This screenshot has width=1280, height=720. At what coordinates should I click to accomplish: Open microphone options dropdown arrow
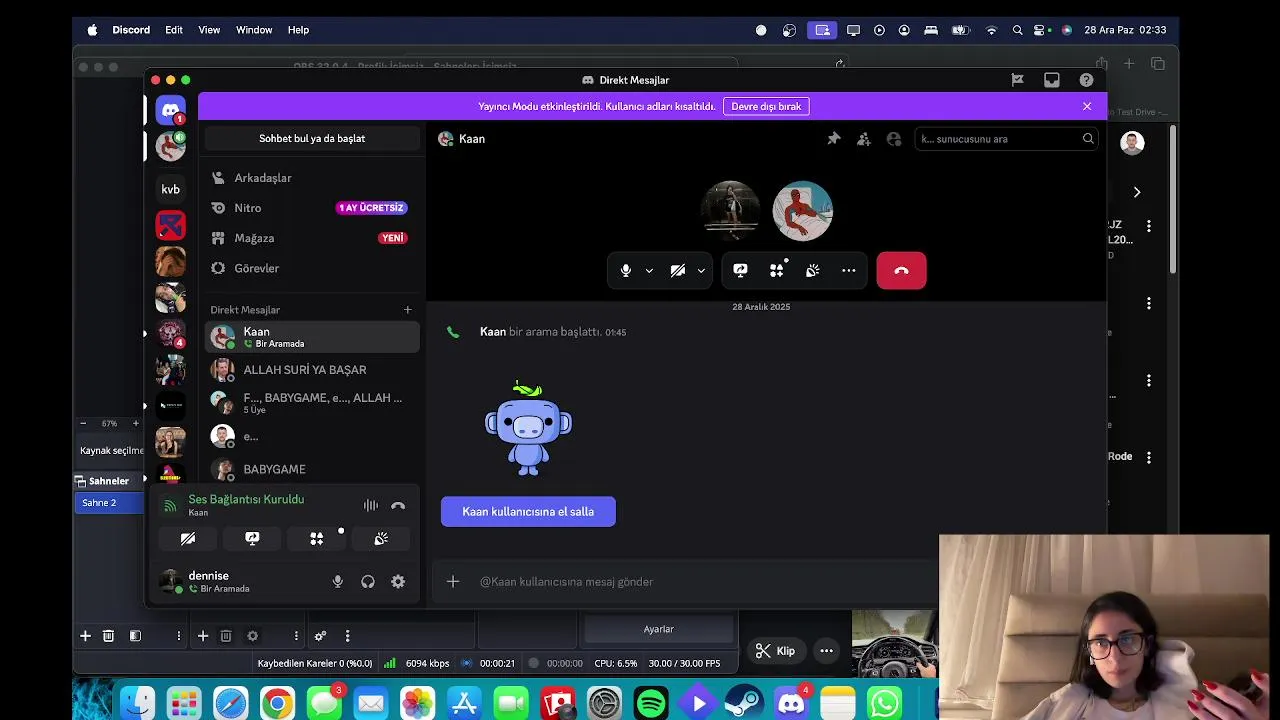pos(649,270)
